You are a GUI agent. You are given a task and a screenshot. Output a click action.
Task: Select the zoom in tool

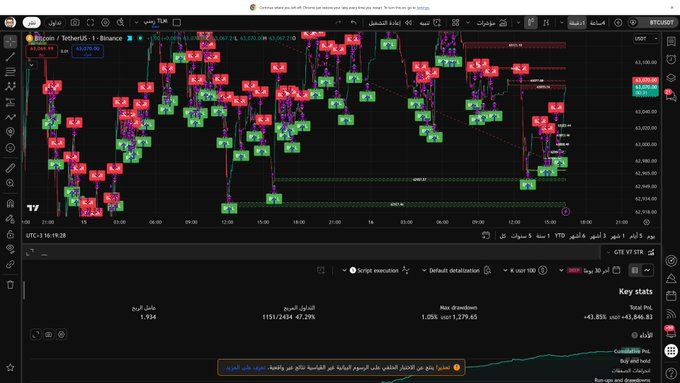10,183
